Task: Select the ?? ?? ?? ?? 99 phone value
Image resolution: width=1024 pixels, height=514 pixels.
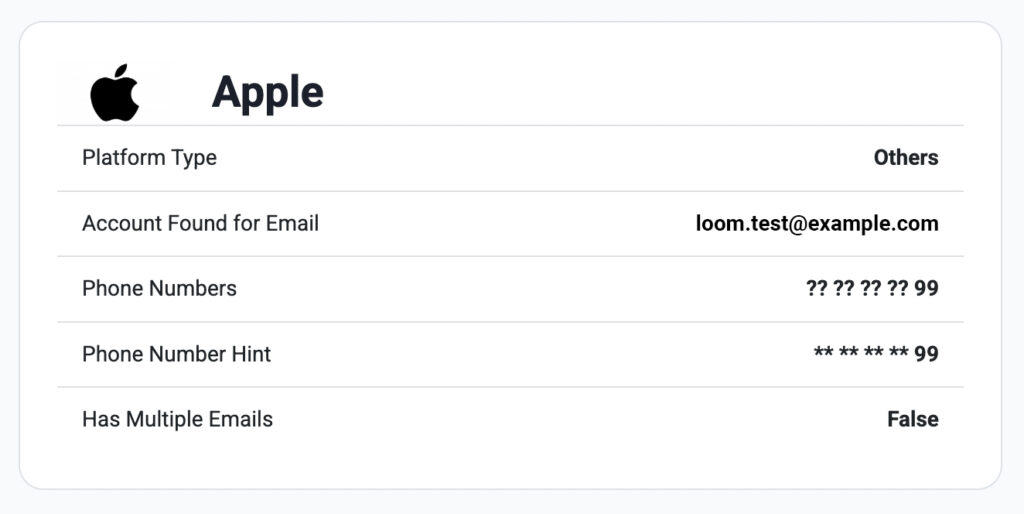Action: pos(872,288)
